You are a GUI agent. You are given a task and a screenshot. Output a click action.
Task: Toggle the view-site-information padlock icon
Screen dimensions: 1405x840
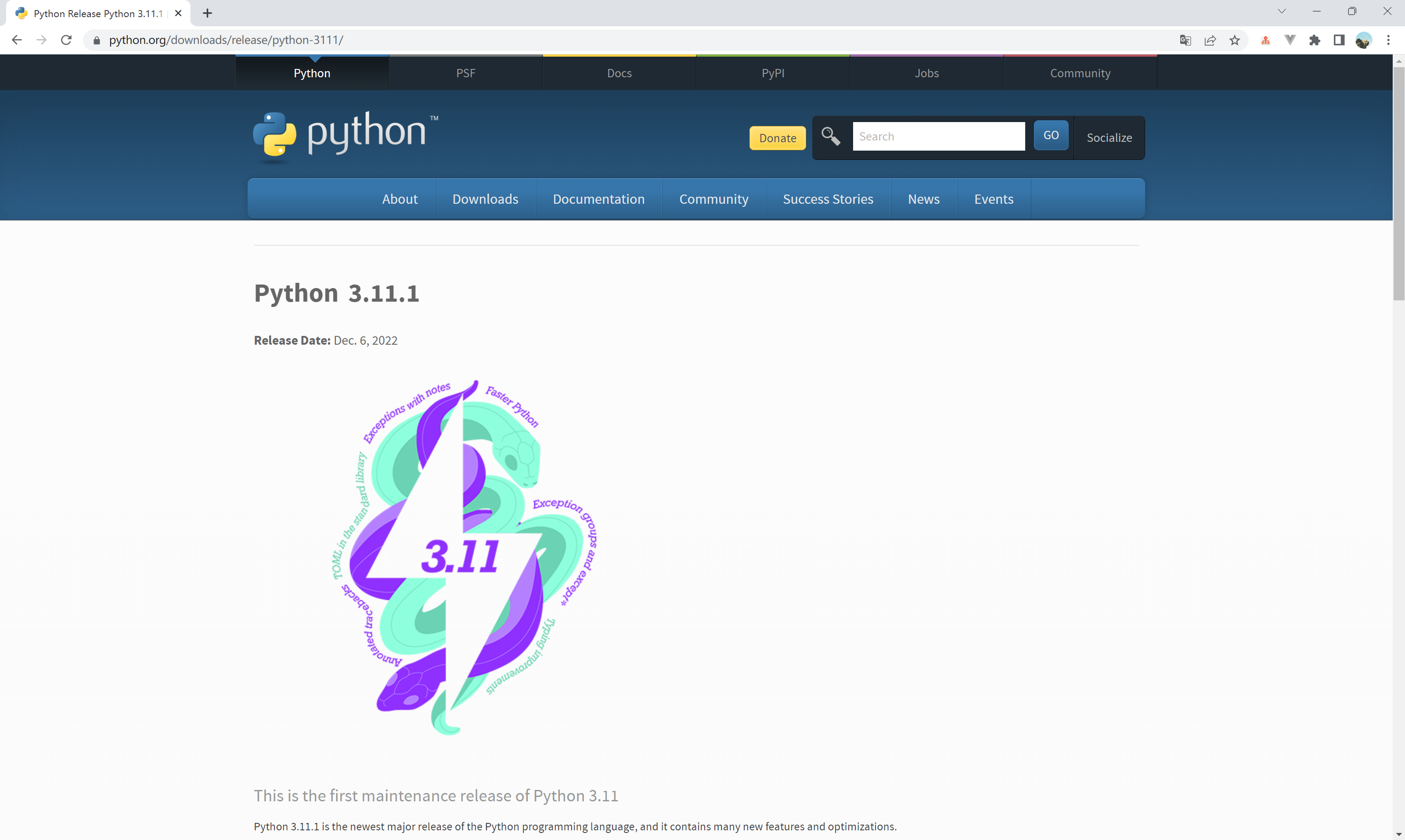tap(96, 40)
